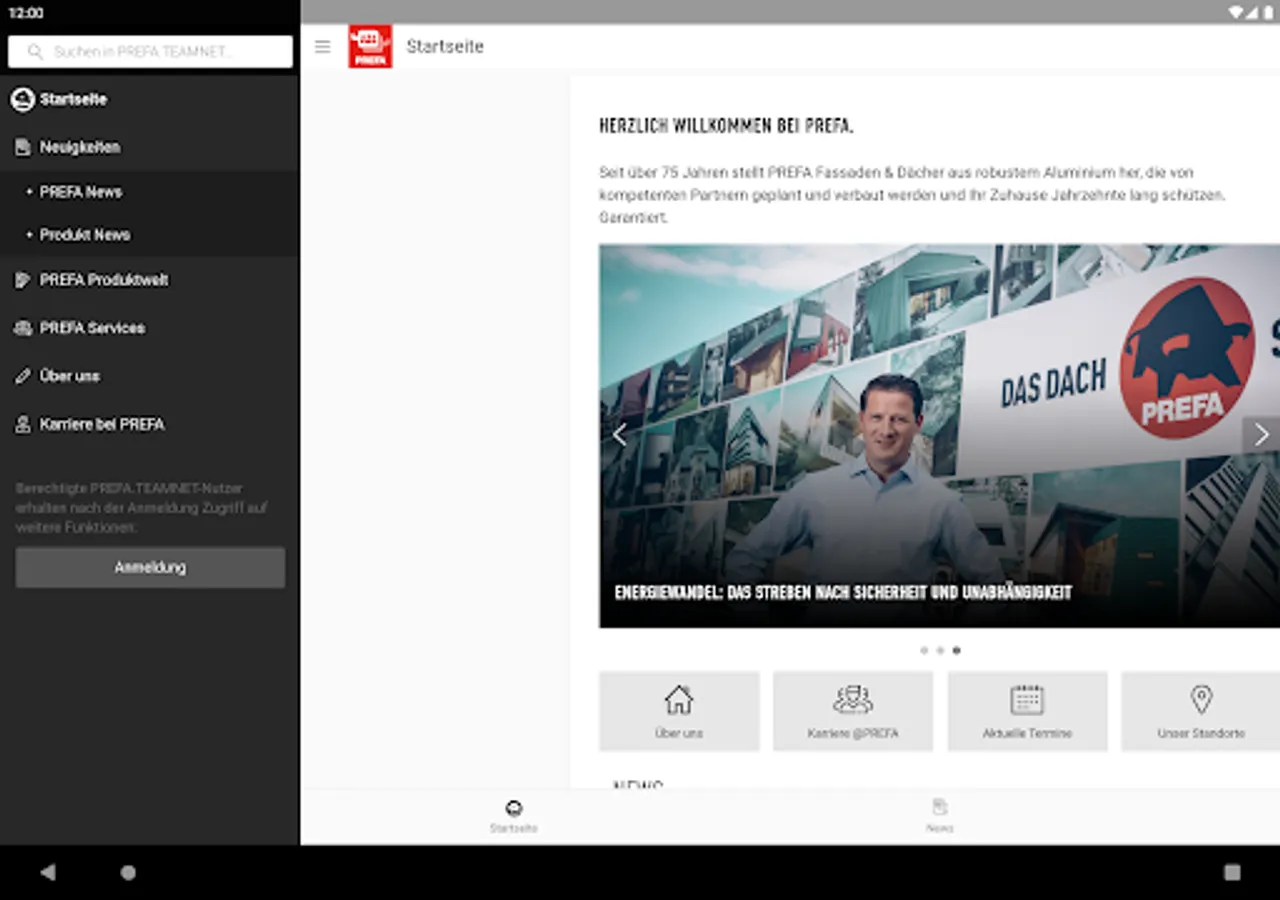Click the Startseite sidebar icon
Image resolution: width=1280 pixels, height=900 pixels.
[x=22, y=99]
